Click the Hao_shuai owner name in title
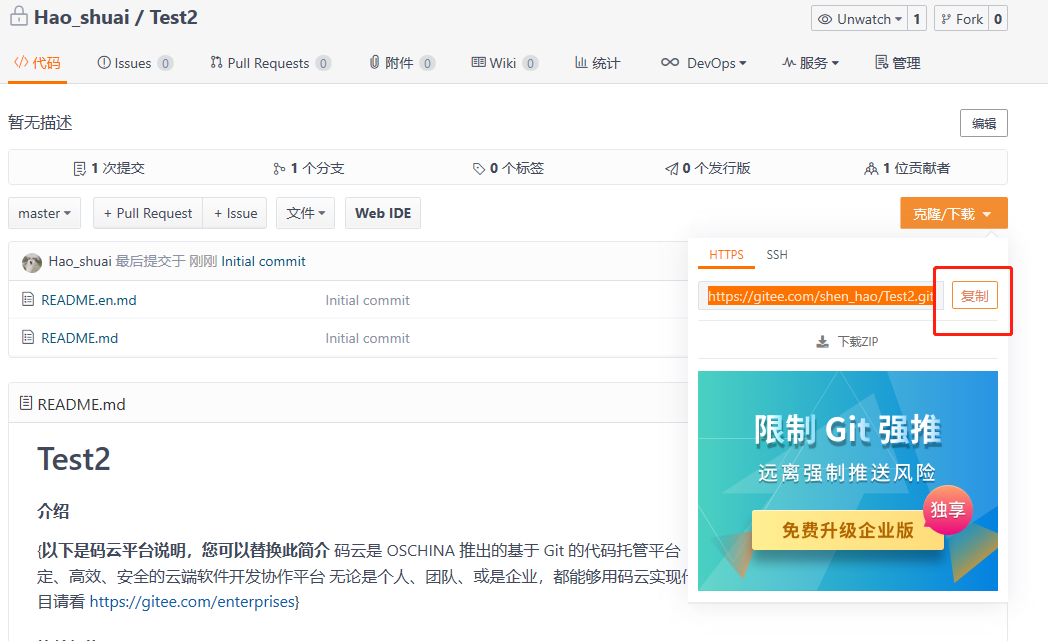 tap(82, 17)
